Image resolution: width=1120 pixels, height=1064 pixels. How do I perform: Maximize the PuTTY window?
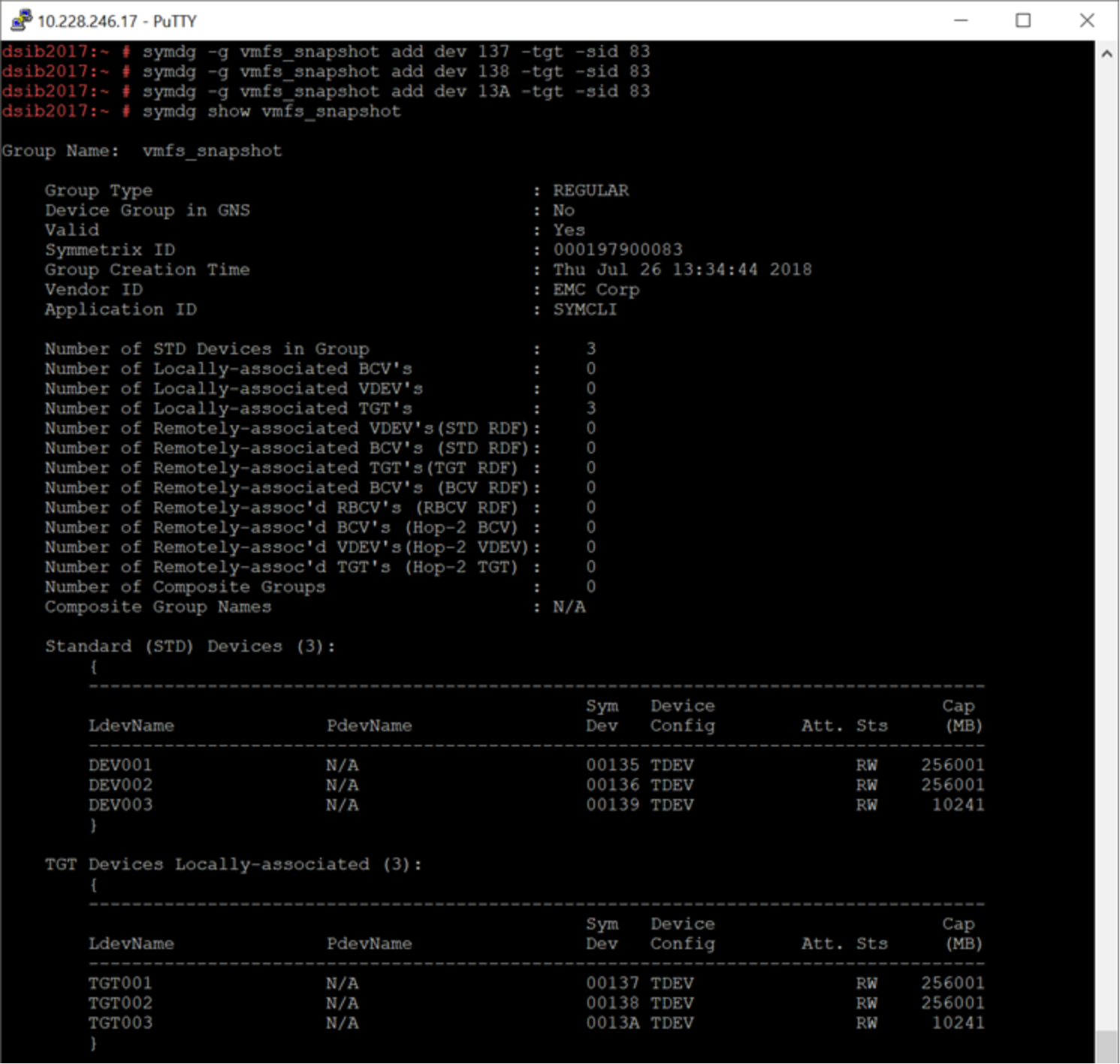[x=1022, y=20]
